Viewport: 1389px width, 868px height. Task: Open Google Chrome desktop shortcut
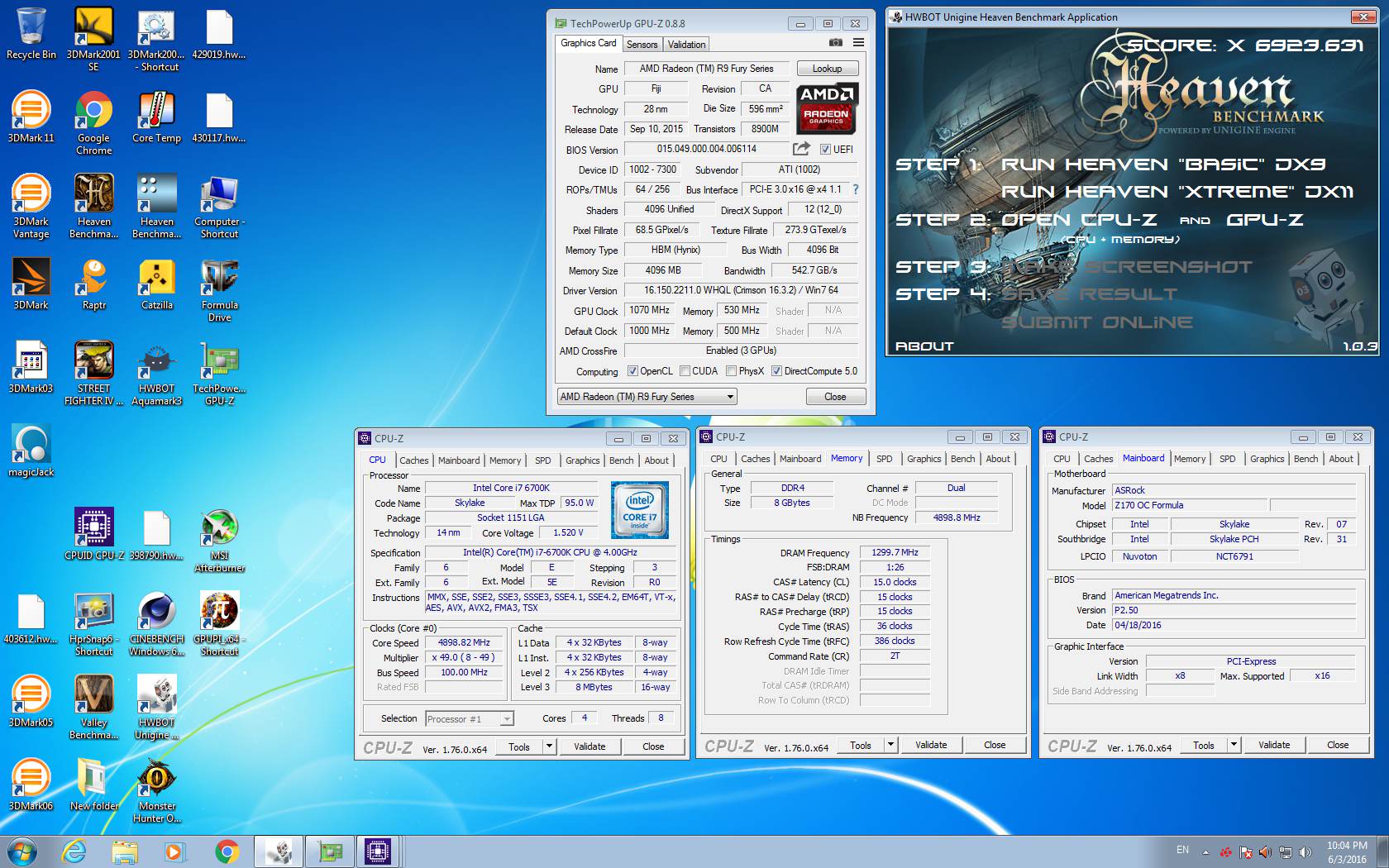click(93, 123)
